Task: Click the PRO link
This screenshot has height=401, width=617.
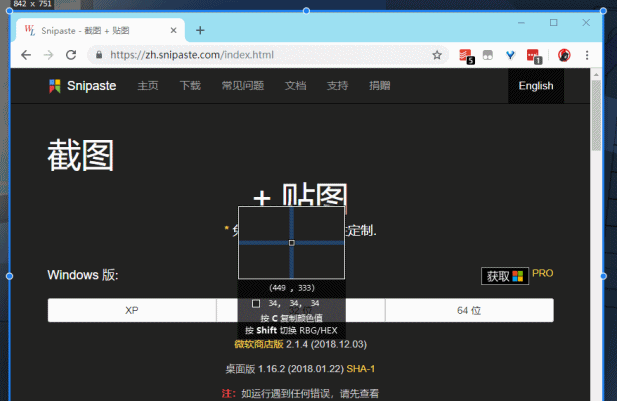Action: (x=543, y=273)
